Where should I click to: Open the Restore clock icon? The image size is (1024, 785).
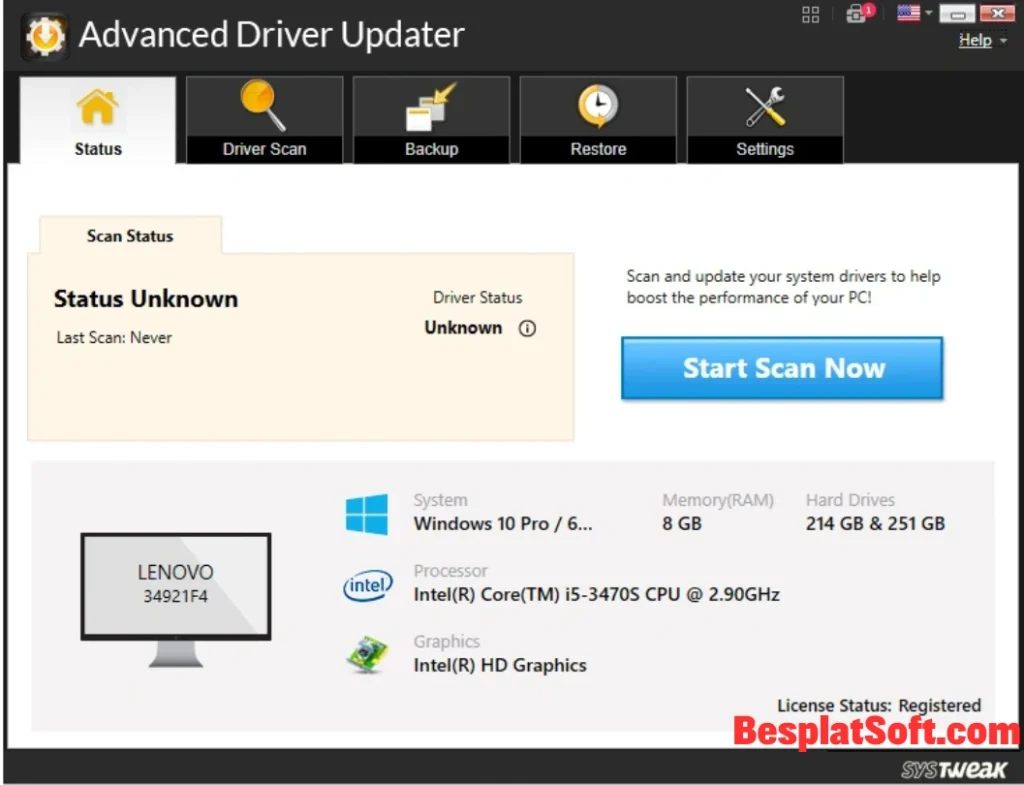pos(597,105)
